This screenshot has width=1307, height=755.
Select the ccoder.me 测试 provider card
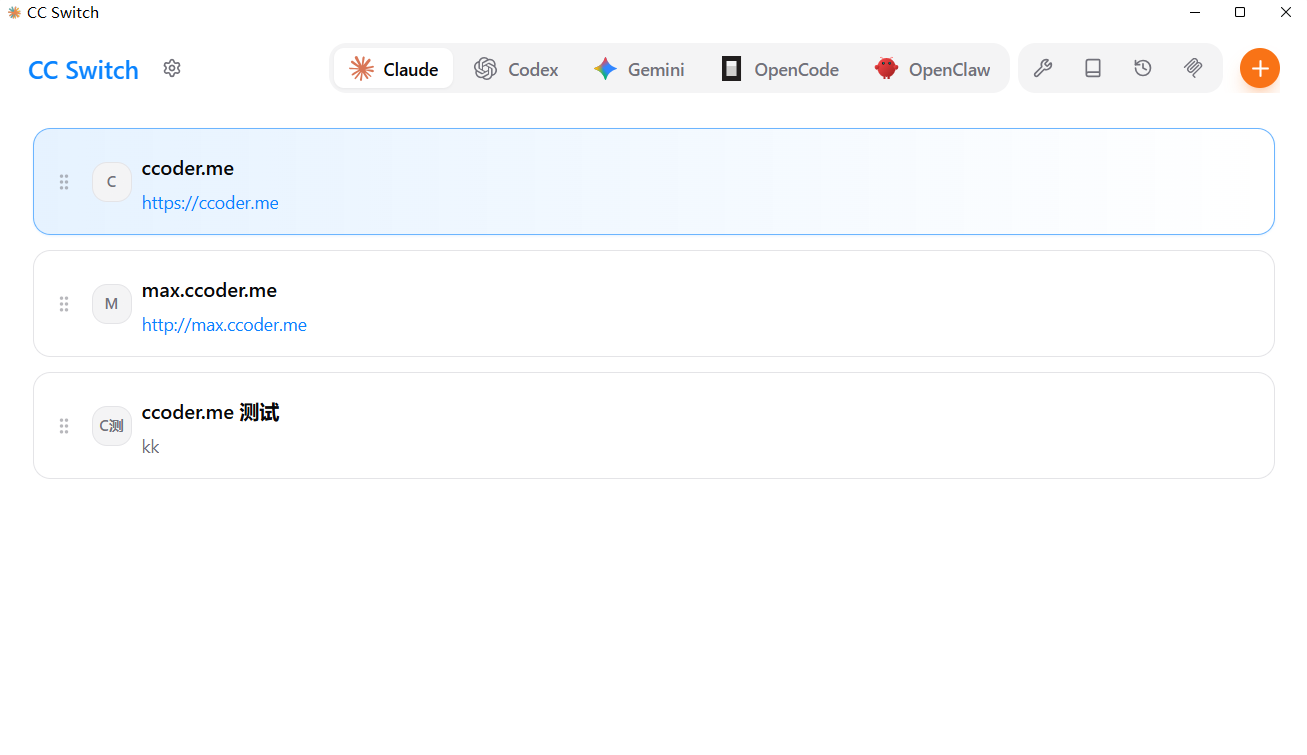pos(700,426)
